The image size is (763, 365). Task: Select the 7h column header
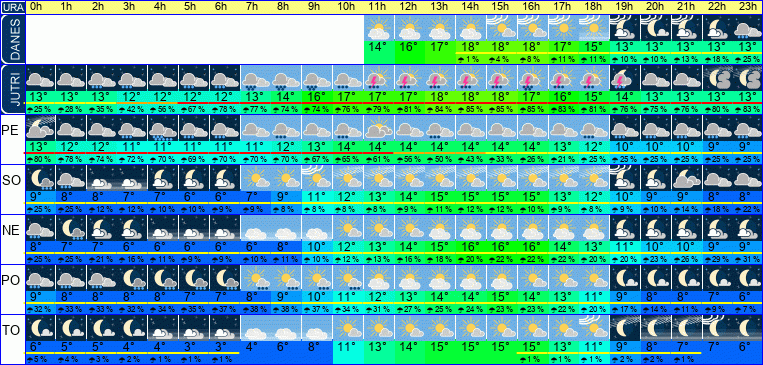[251, 7]
